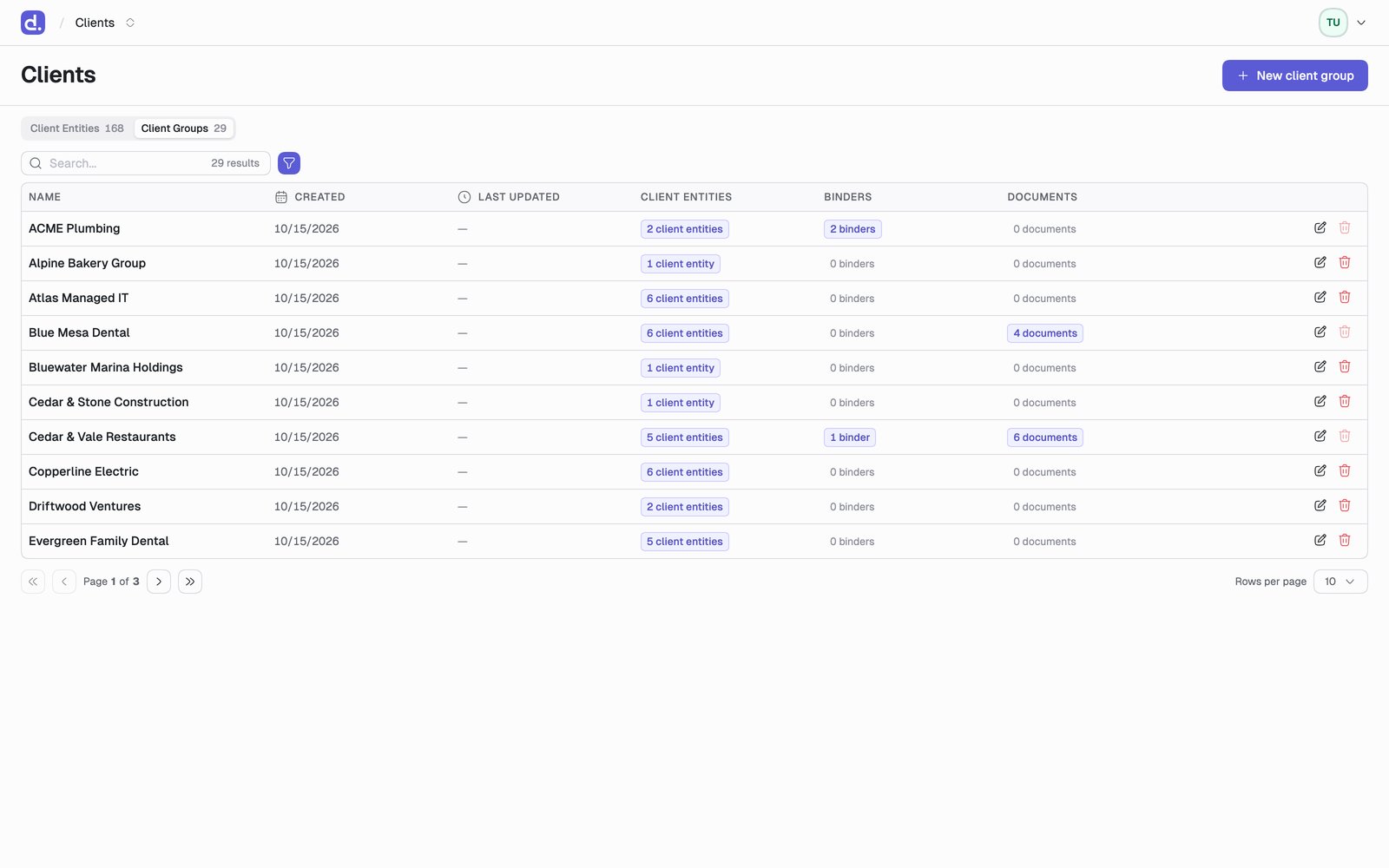The width and height of the screenshot is (1389, 868).
Task: Open the Rows per page dropdown
Action: pos(1340,582)
